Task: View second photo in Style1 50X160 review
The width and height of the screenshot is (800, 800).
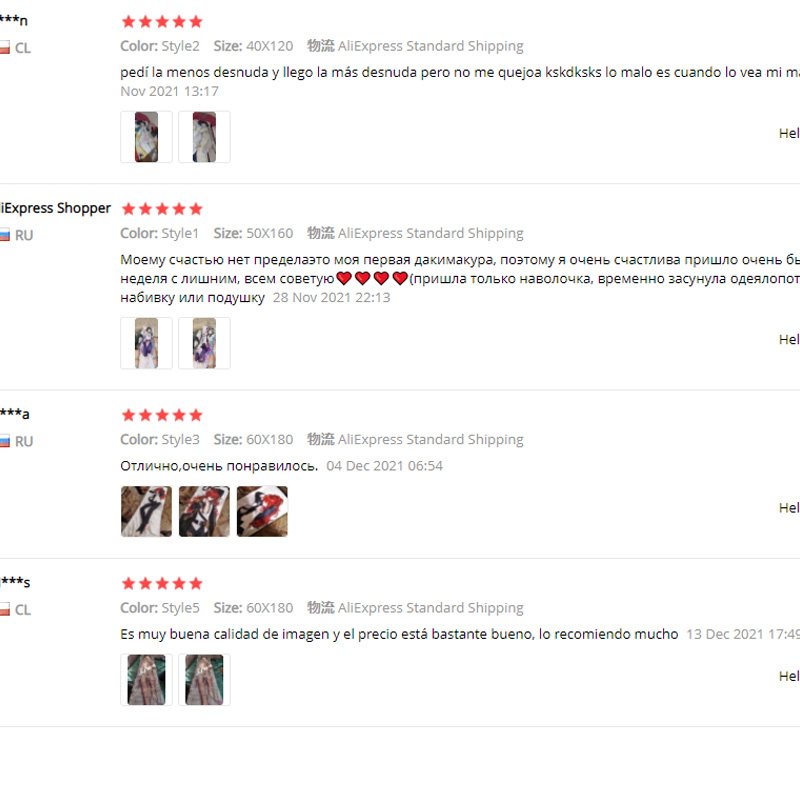Action: pos(204,343)
